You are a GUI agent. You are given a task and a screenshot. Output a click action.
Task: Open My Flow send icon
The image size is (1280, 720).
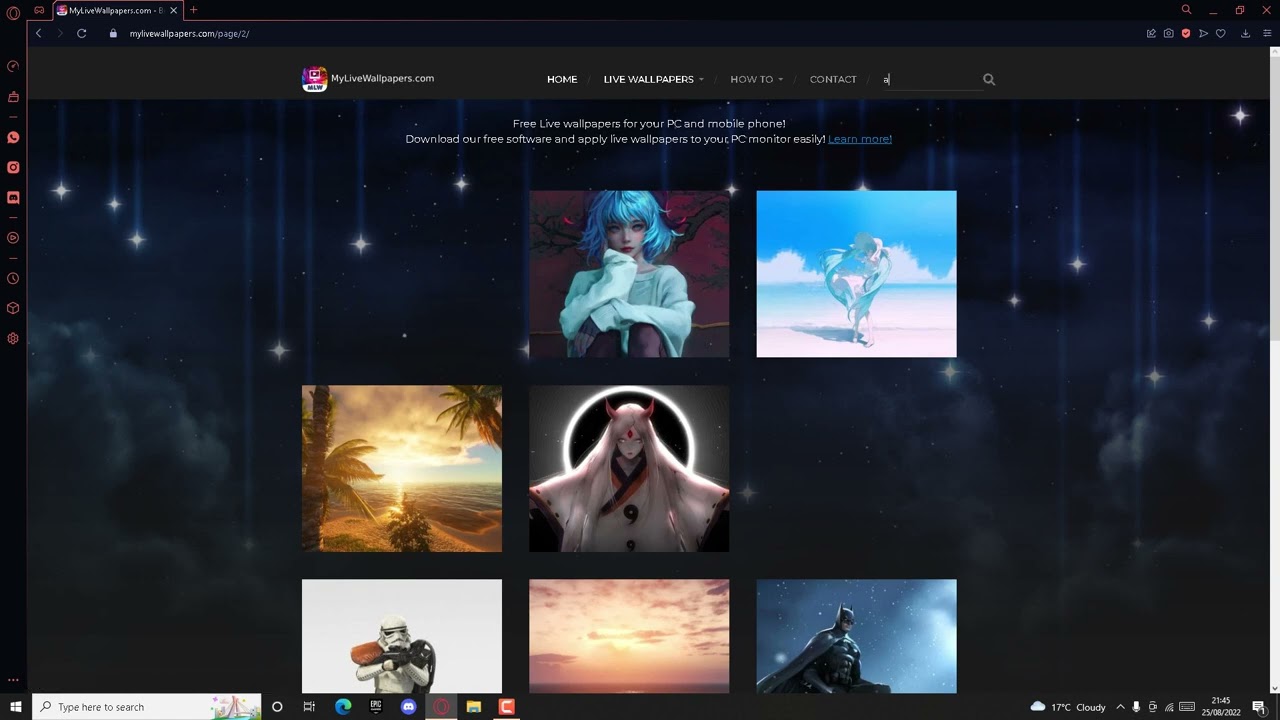(1203, 33)
